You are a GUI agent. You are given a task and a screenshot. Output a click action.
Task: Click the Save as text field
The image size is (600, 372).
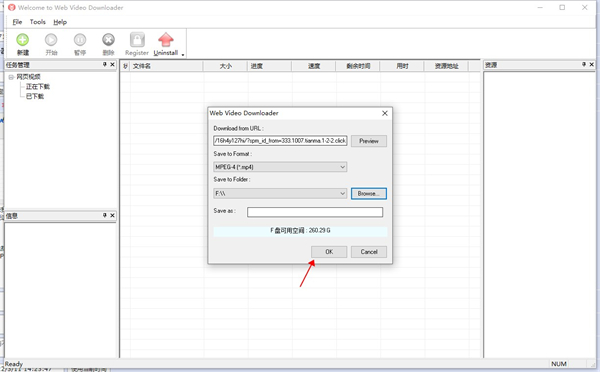coord(315,212)
